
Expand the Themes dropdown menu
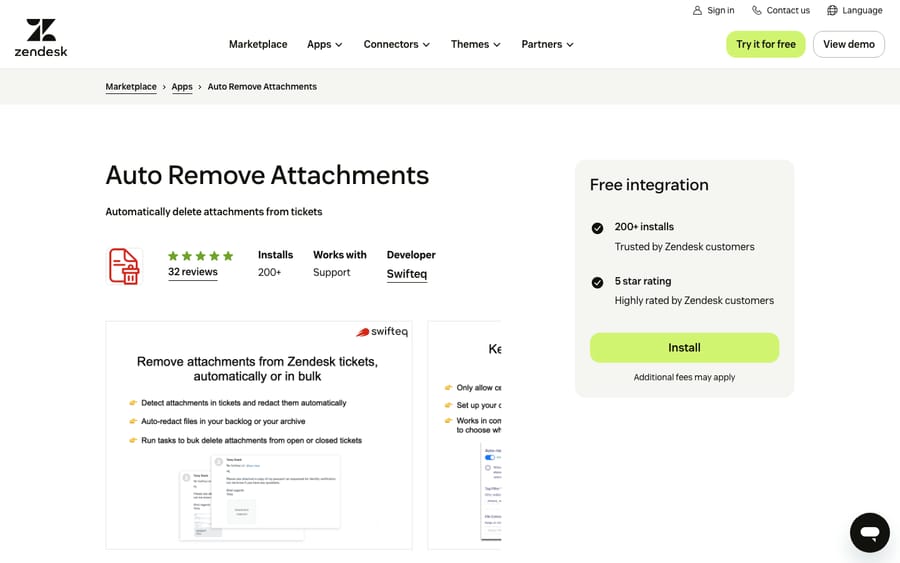[x=475, y=44]
